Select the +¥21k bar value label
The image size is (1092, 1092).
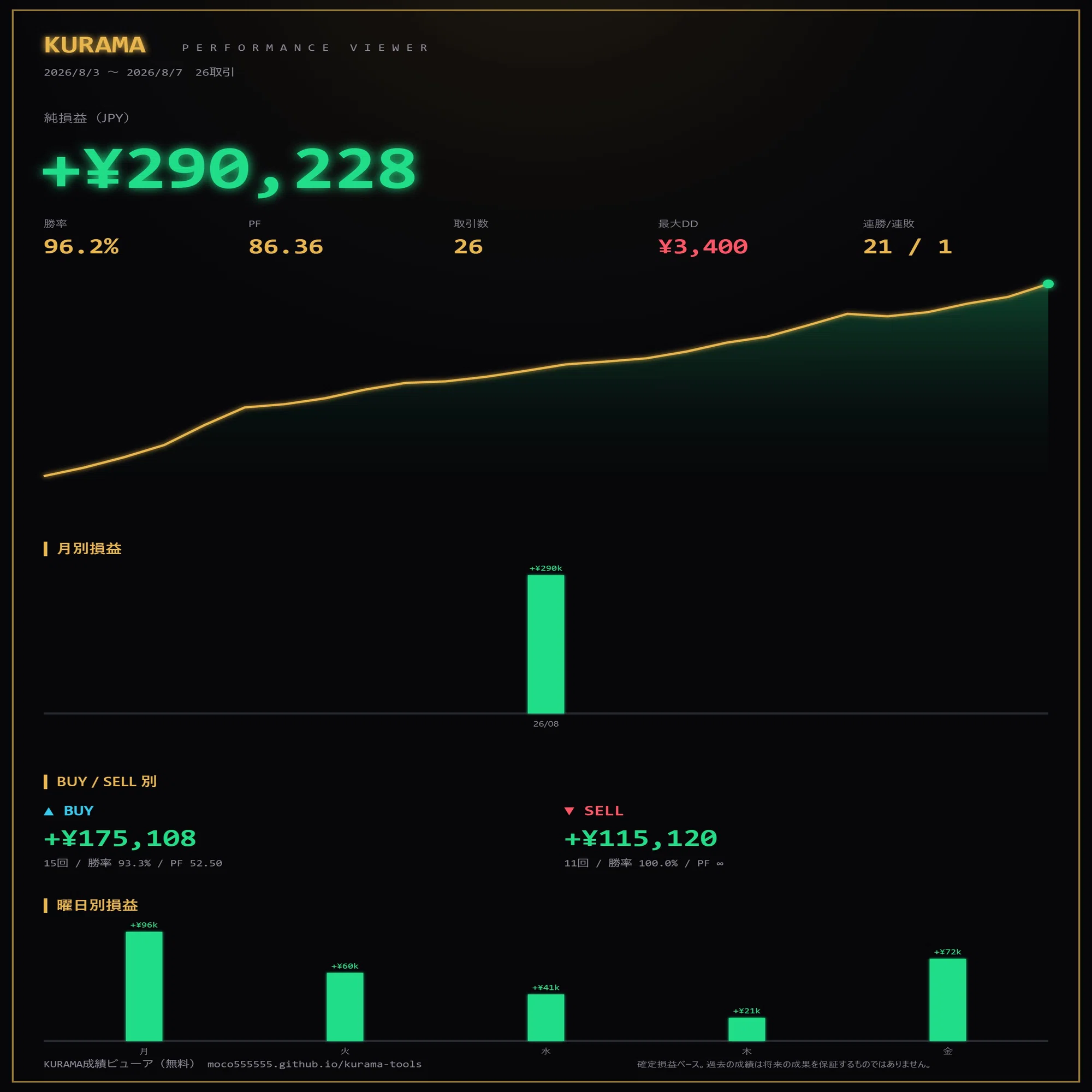(x=746, y=1011)
